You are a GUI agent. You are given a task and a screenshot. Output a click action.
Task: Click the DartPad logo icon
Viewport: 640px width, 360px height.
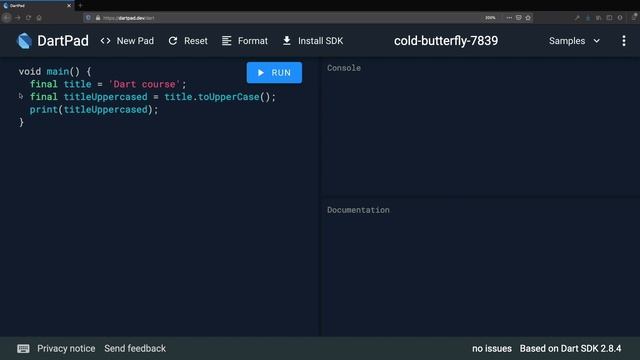[24, 41]
